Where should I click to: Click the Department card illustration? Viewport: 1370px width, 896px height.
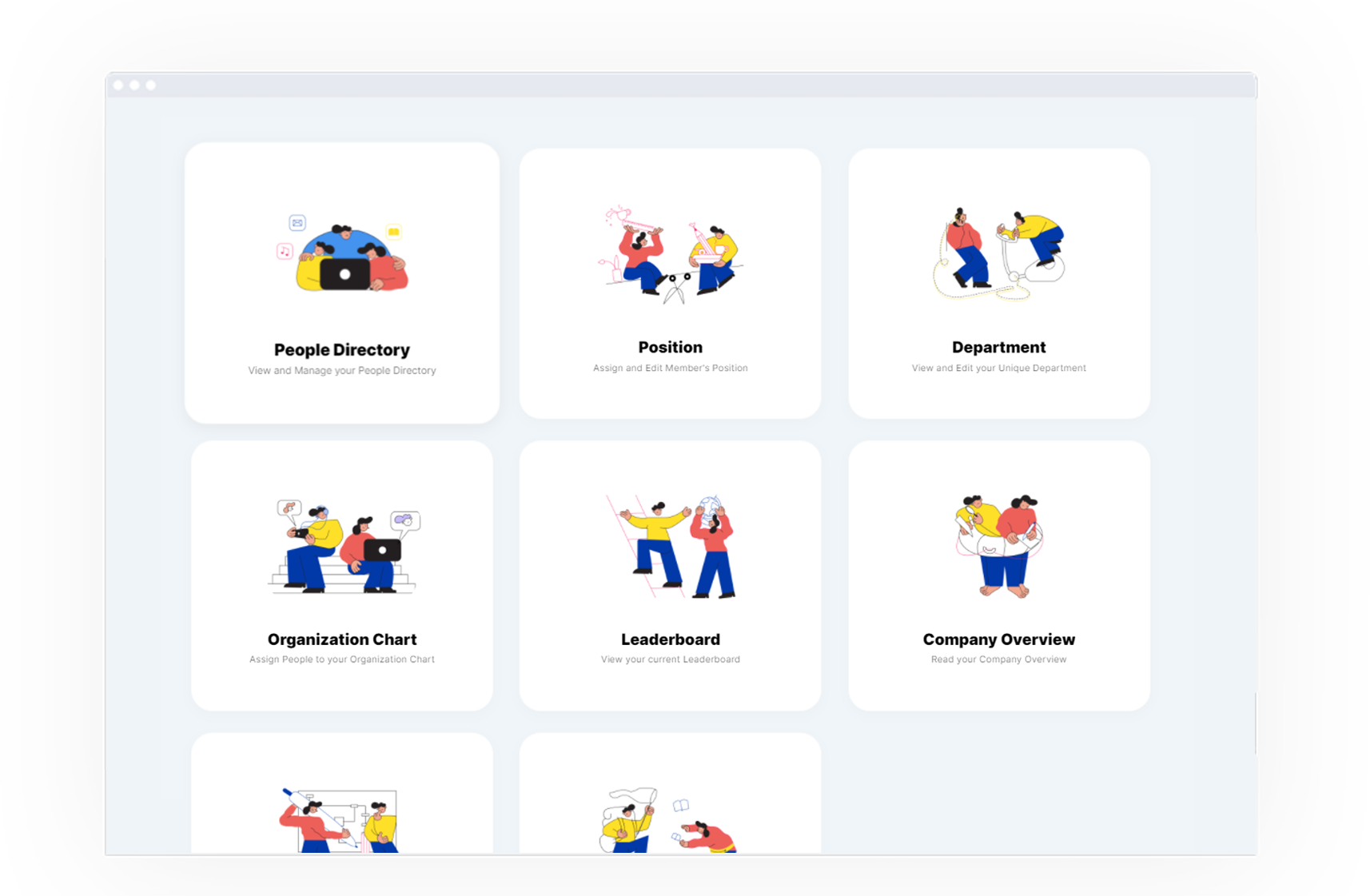pos(999,254)
